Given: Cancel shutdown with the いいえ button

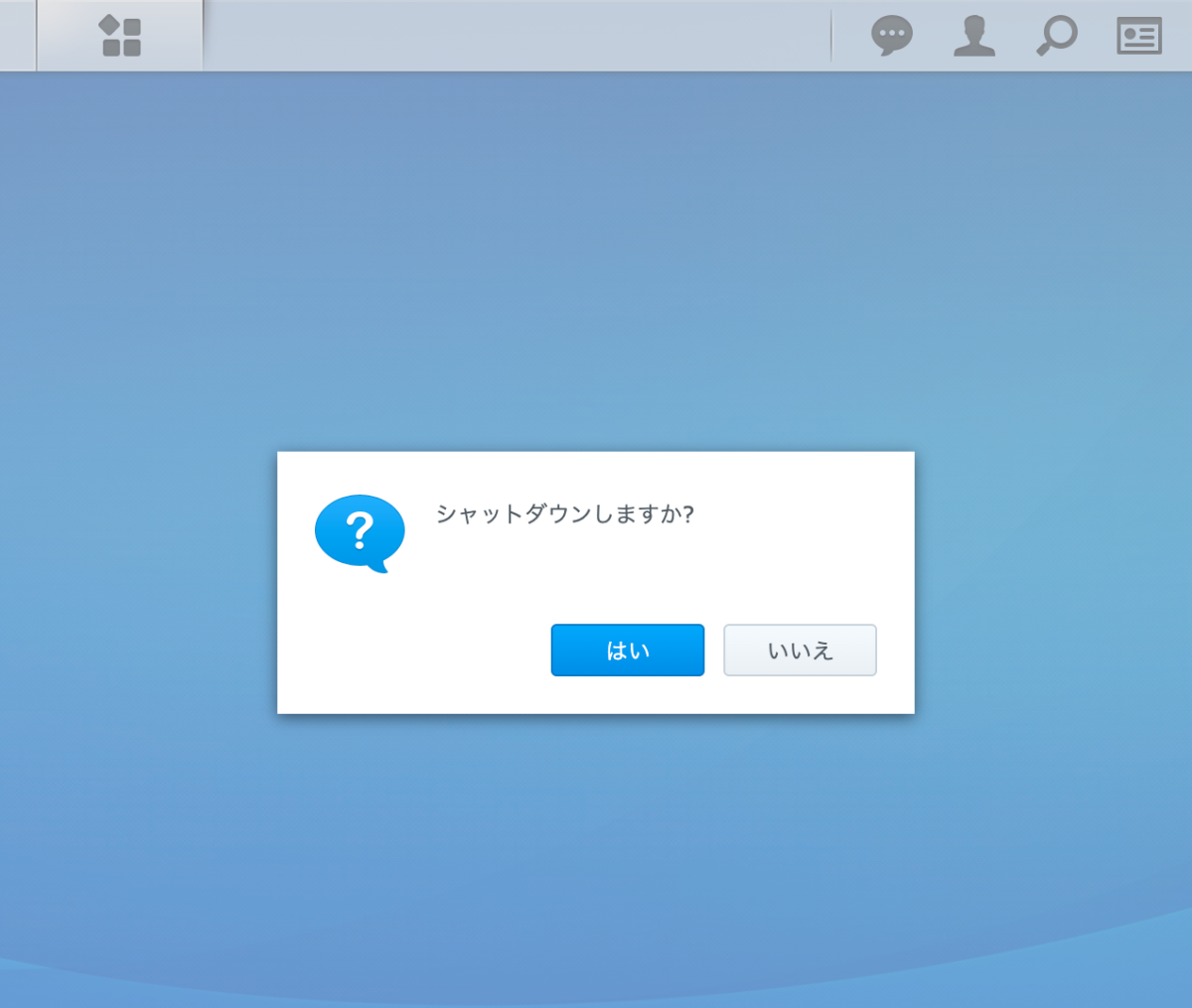Looking at the screenshot, I should [x=800, y=650].
